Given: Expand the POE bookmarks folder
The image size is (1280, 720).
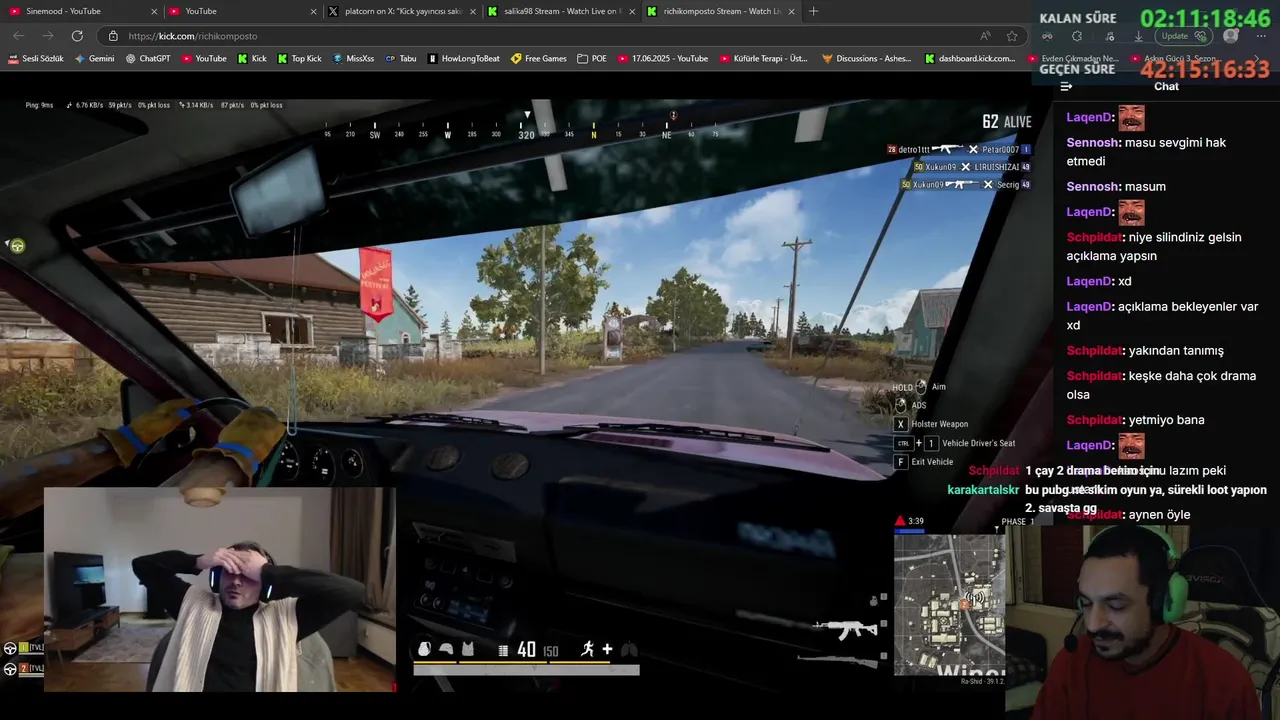Looking at the screenshot, I should (592, 59).
